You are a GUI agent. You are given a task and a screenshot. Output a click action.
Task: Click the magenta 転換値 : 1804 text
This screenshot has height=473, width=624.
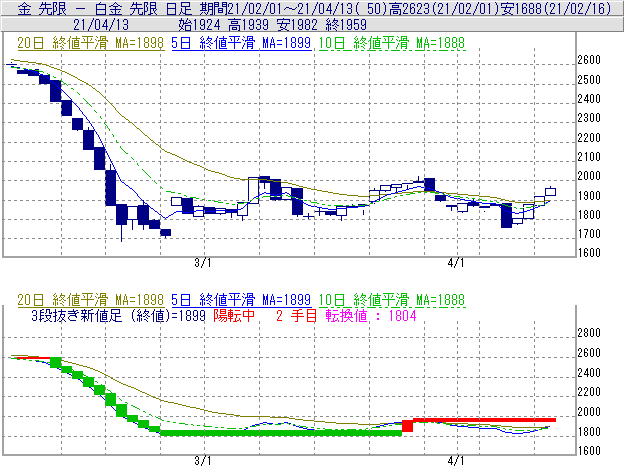pos(371,316)
